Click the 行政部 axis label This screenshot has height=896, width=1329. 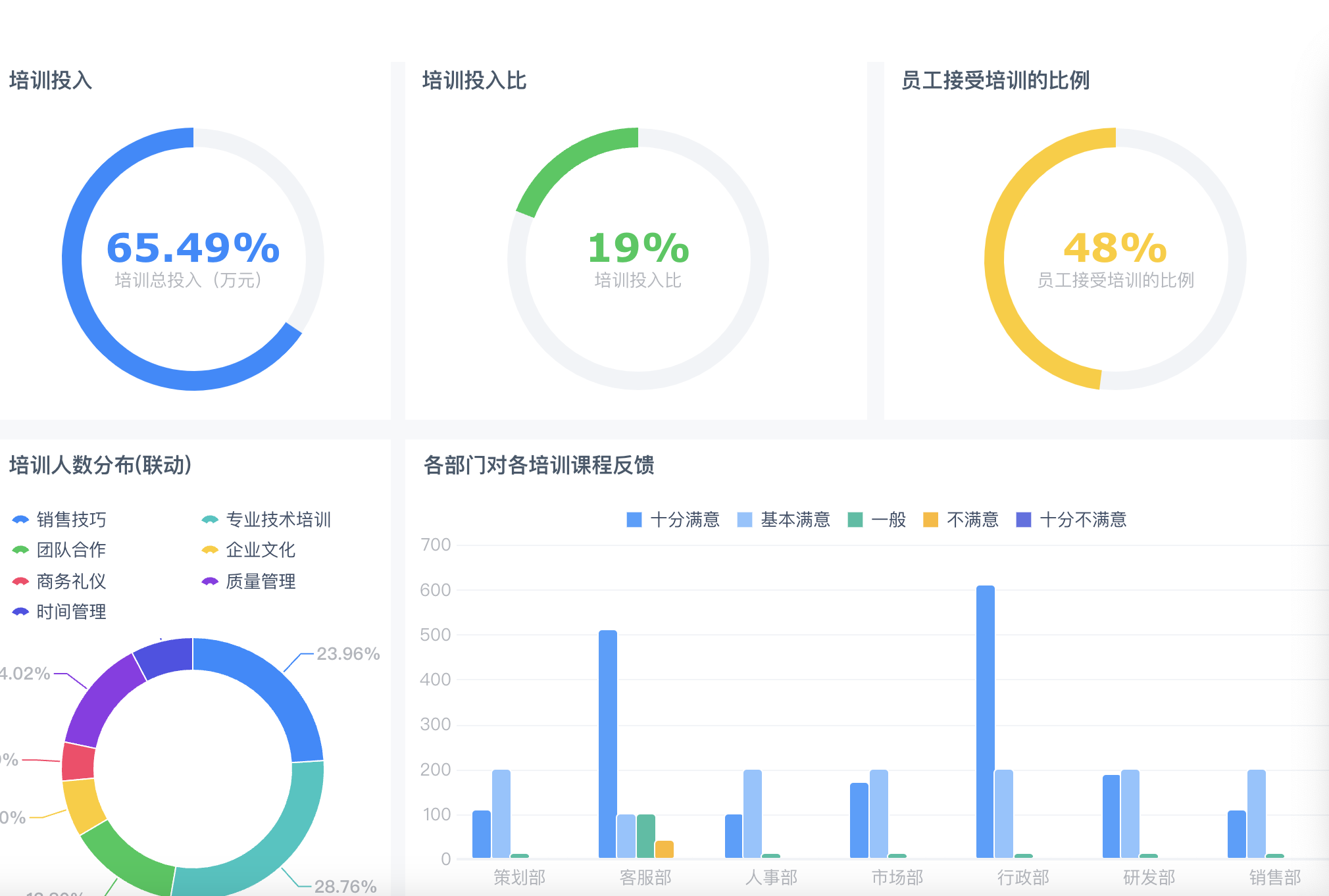[x=1023, y=878]
